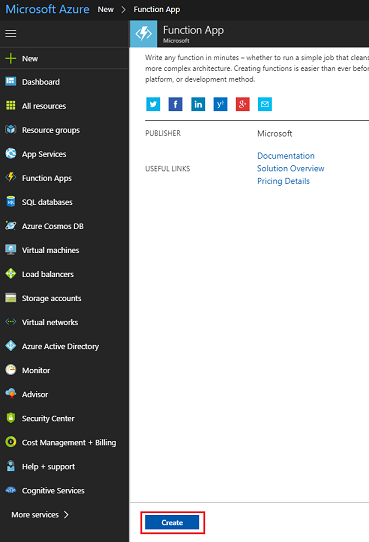Share on Twitter icon
369x542 pixels.
pos(153,104)
